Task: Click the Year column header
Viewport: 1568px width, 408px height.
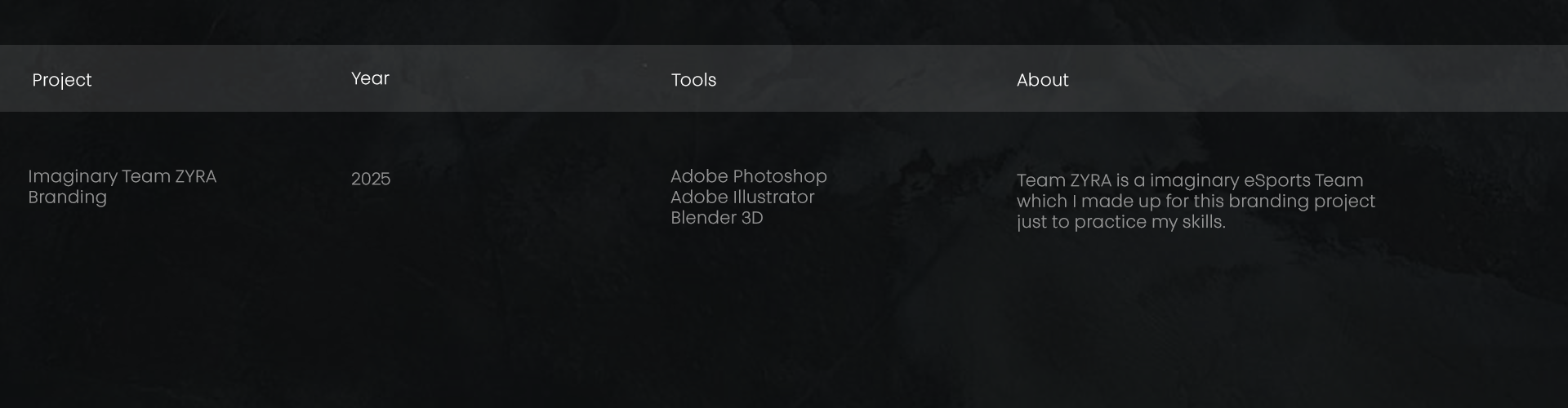Action: [370, 78]
